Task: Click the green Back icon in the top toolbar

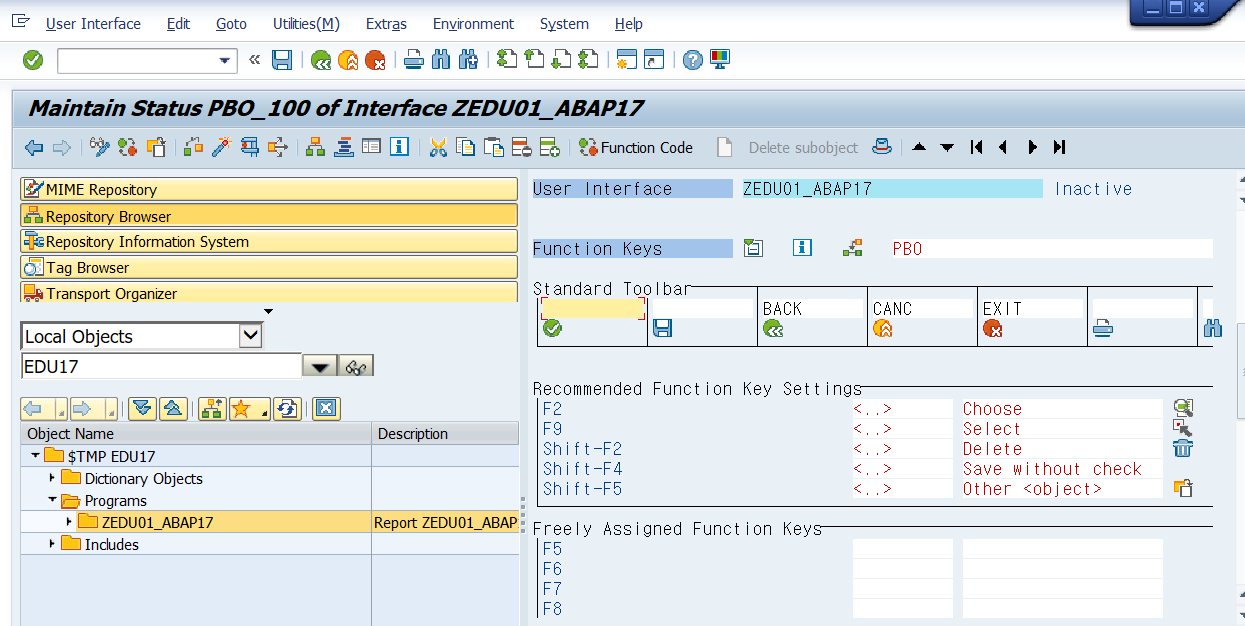Action: pyautogui.click(x=321, y=61)
